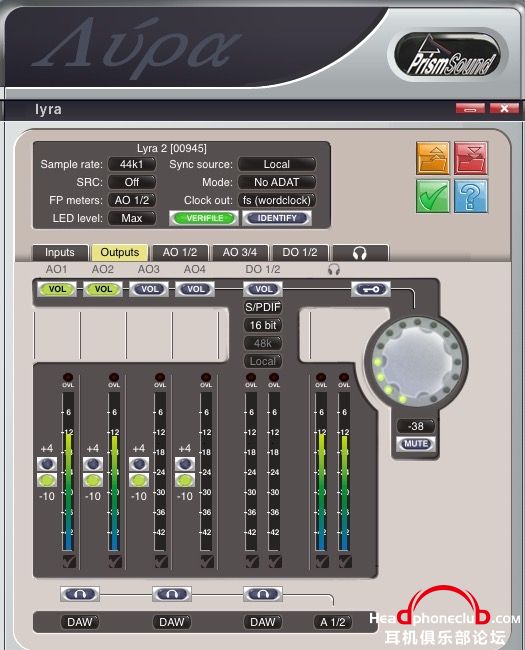The width and height of the screenshot is (525, 650).
Task: Open the Sync source Local dropdown
Action: pyautogui.click(x=277, y=164)
